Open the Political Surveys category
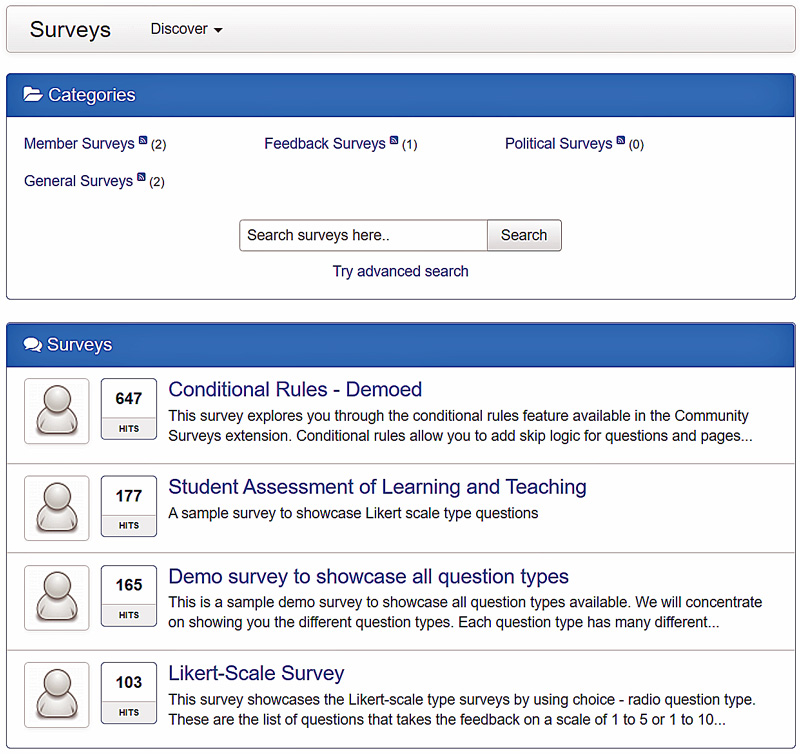This screenshot has height=754, width=800. click(559, 144)
